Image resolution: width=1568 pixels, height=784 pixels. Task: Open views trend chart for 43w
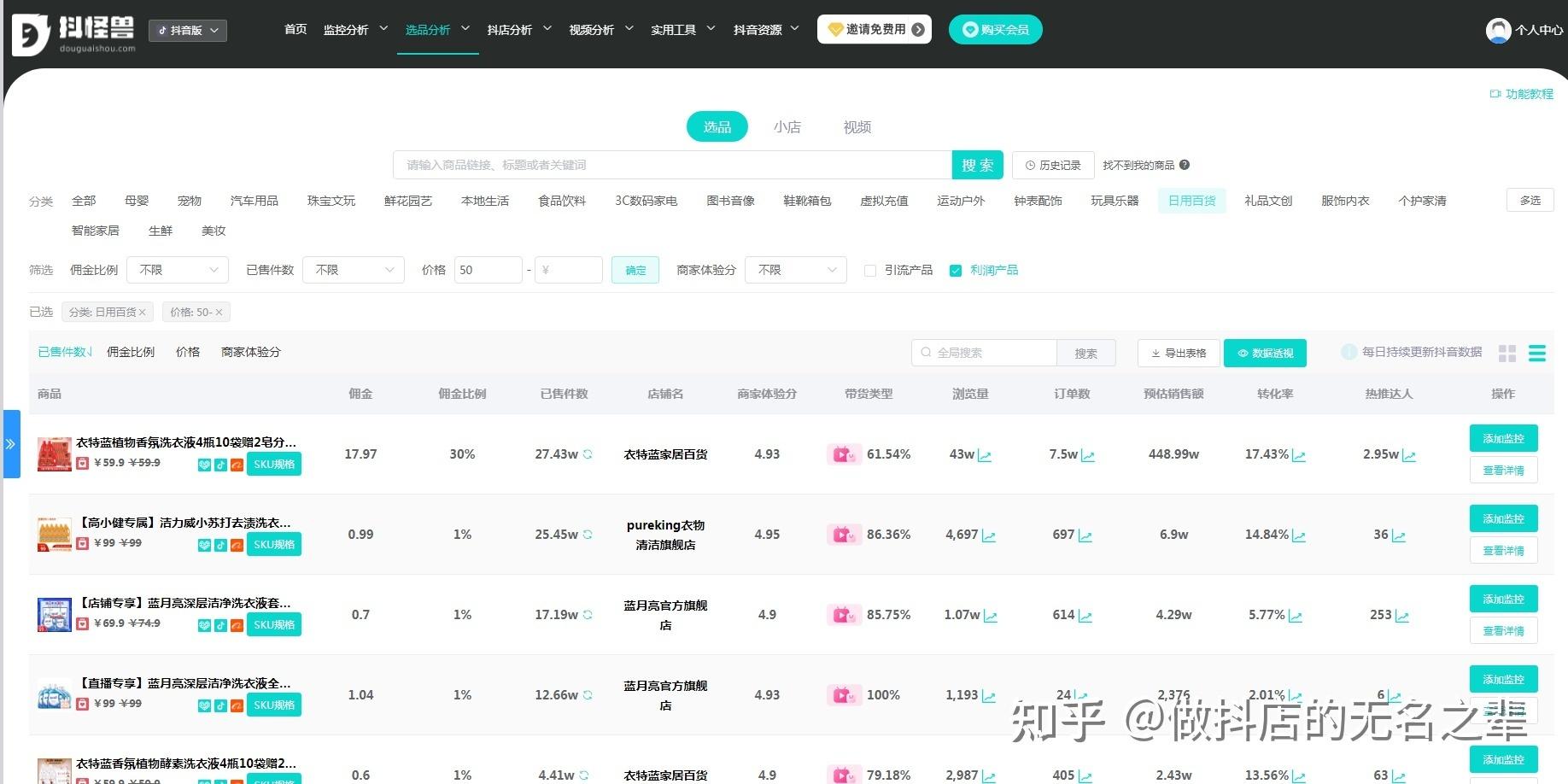(985, 455)
